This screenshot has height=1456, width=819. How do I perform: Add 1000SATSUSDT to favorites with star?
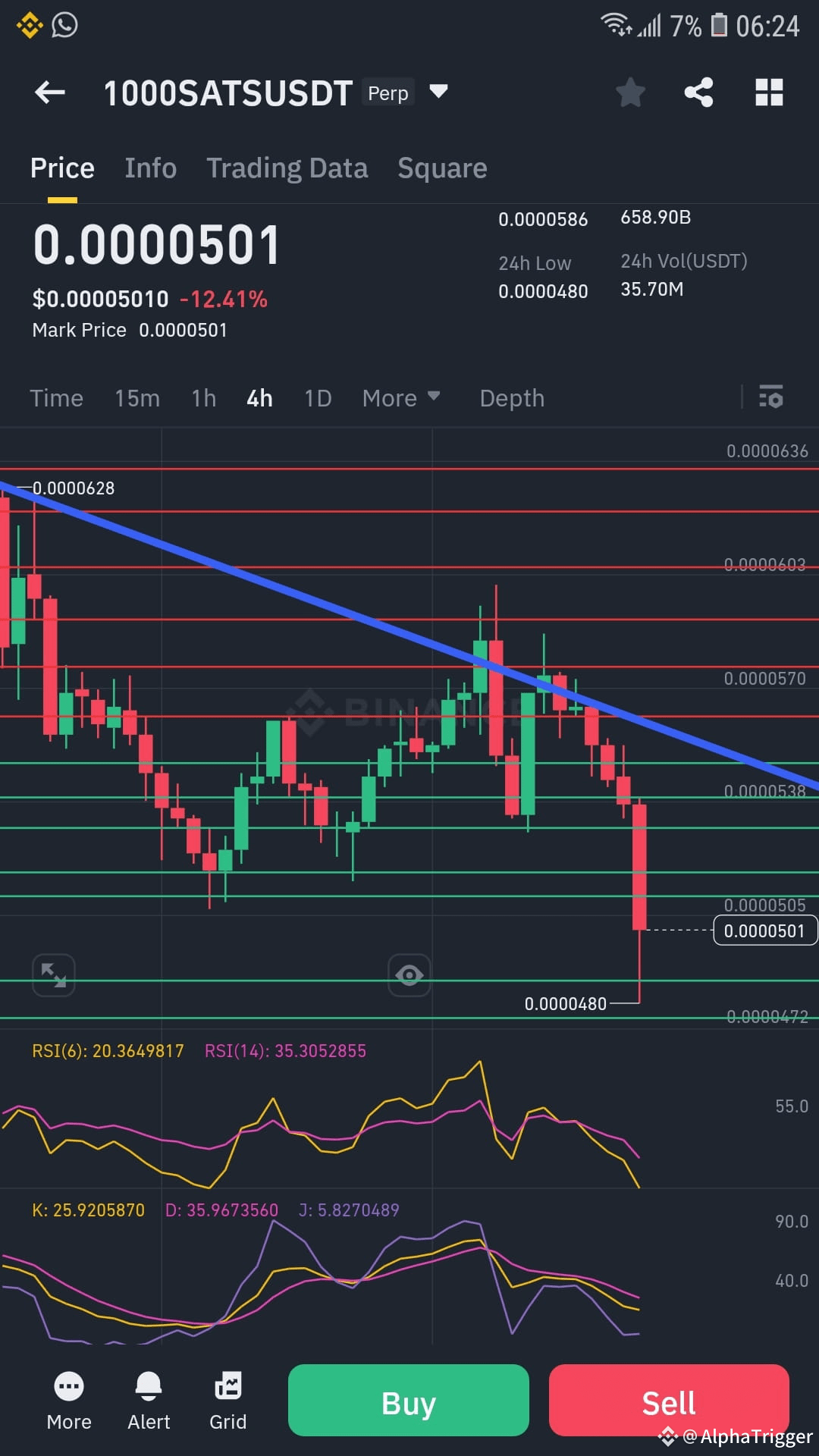(x=630, y=93)
